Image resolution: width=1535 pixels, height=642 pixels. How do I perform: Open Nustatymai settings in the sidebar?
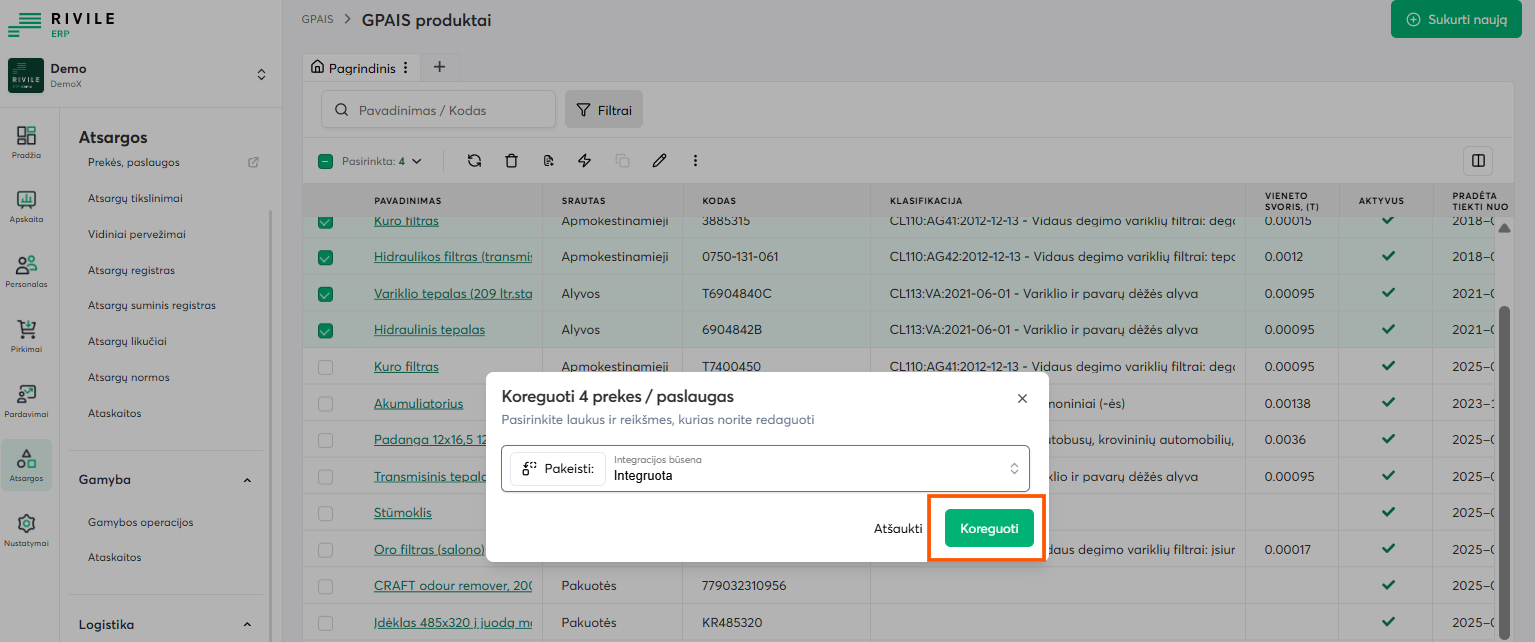tap(27, 529)
